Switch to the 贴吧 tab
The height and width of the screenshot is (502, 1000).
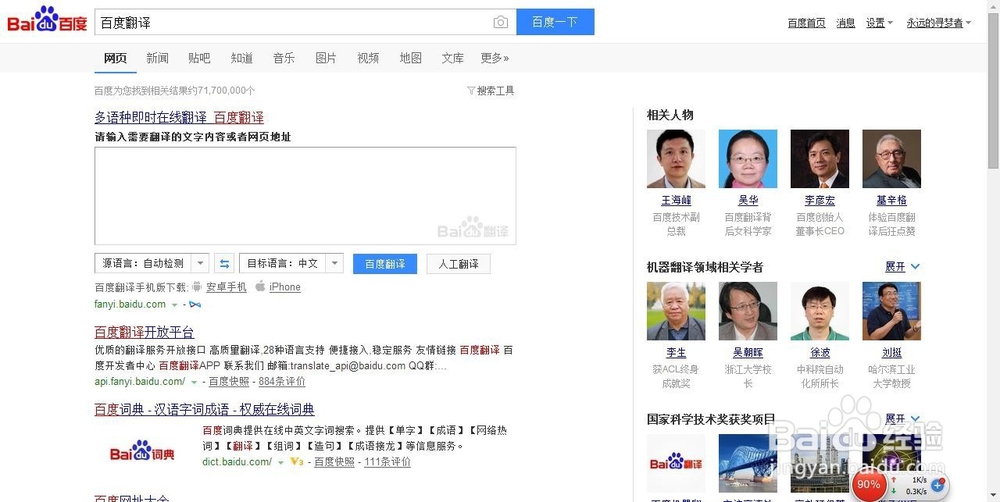199,58
